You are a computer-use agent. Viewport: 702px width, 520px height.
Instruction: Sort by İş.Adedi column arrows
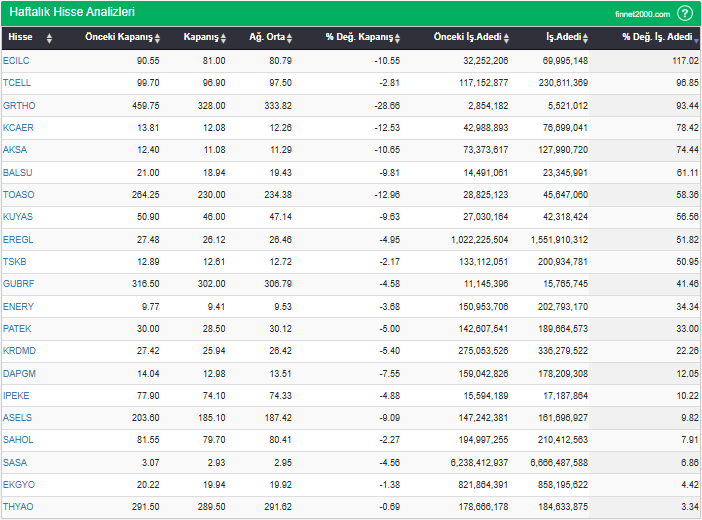591,38
